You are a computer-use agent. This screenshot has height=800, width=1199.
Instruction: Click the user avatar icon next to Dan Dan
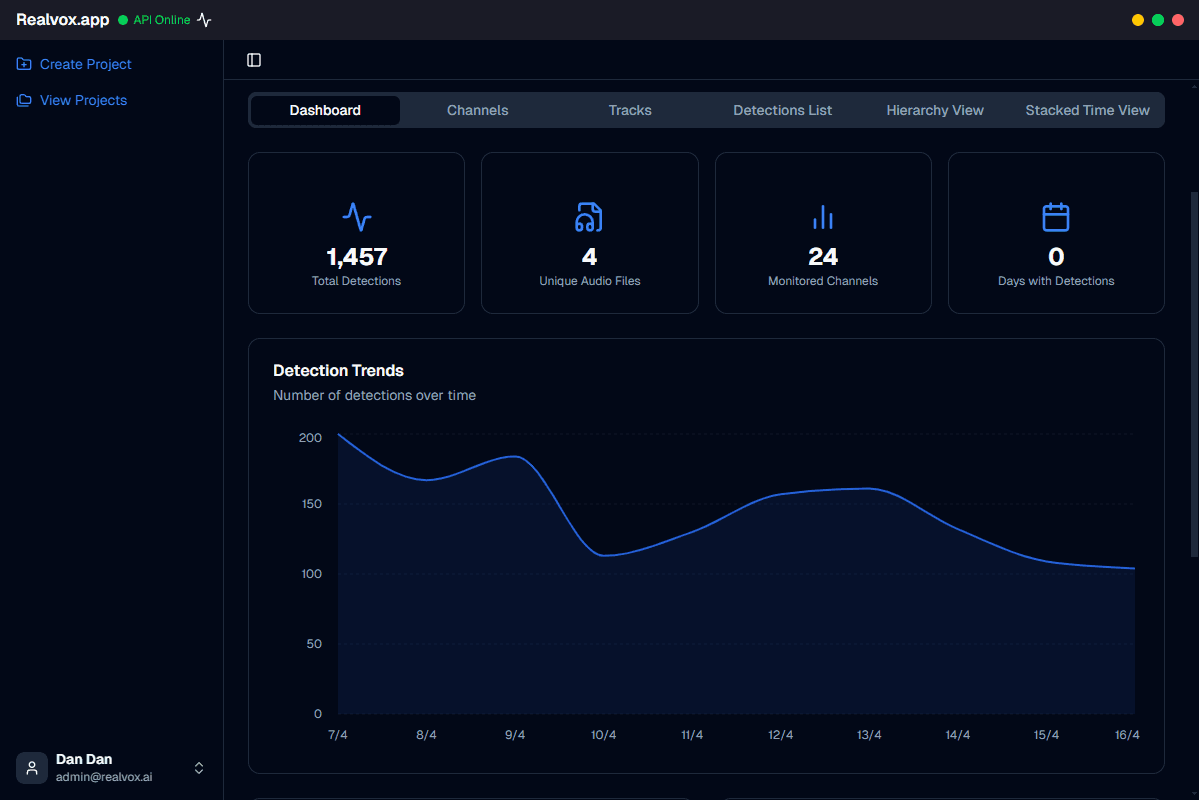(x=31, y=767)
